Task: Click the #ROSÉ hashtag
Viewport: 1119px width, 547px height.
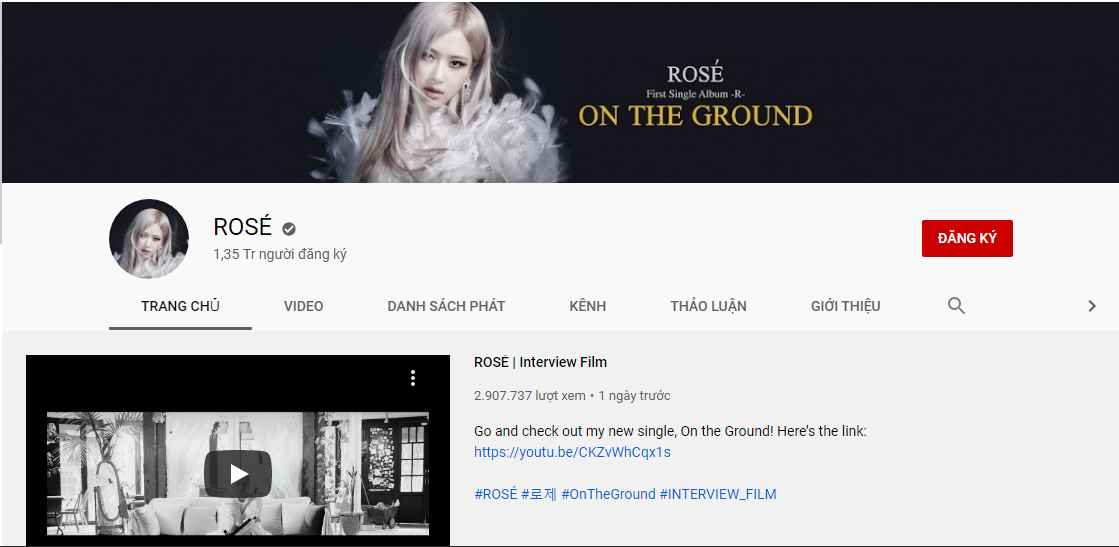Action: [x=495, y=493]
